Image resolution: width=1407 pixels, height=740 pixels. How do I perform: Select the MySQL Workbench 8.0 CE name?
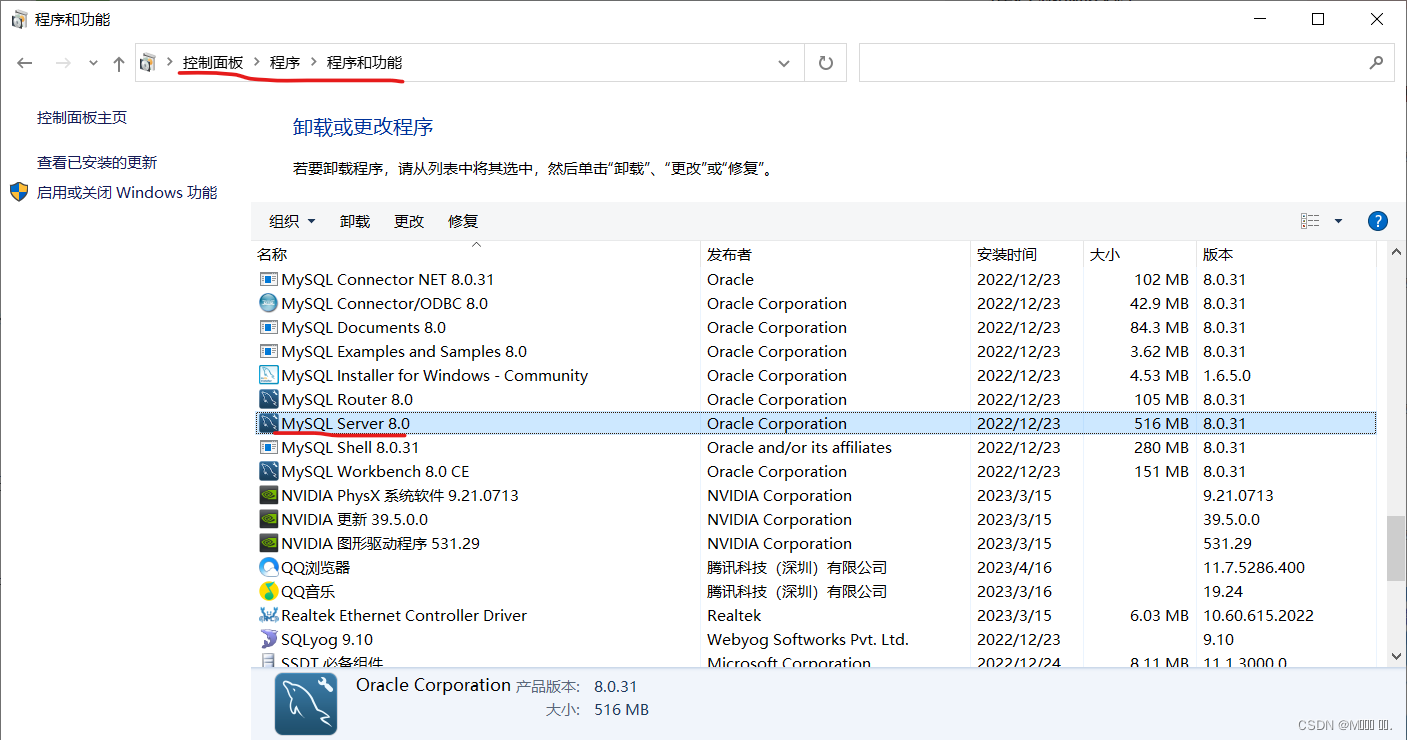pyautogui.click(x=375, y=471)
